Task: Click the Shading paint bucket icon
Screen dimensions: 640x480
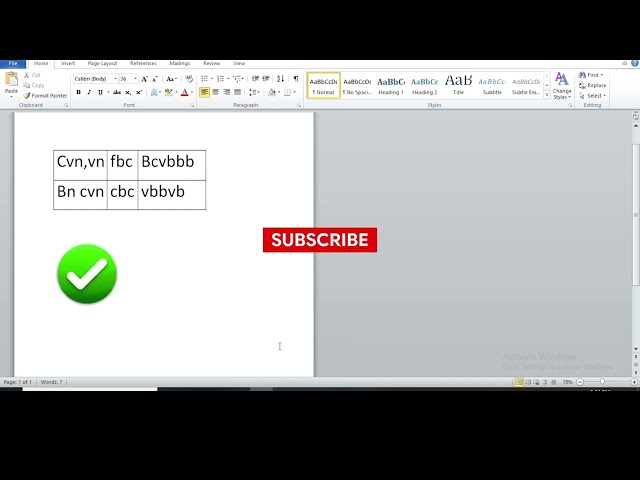Action: (x=272, y=92)
